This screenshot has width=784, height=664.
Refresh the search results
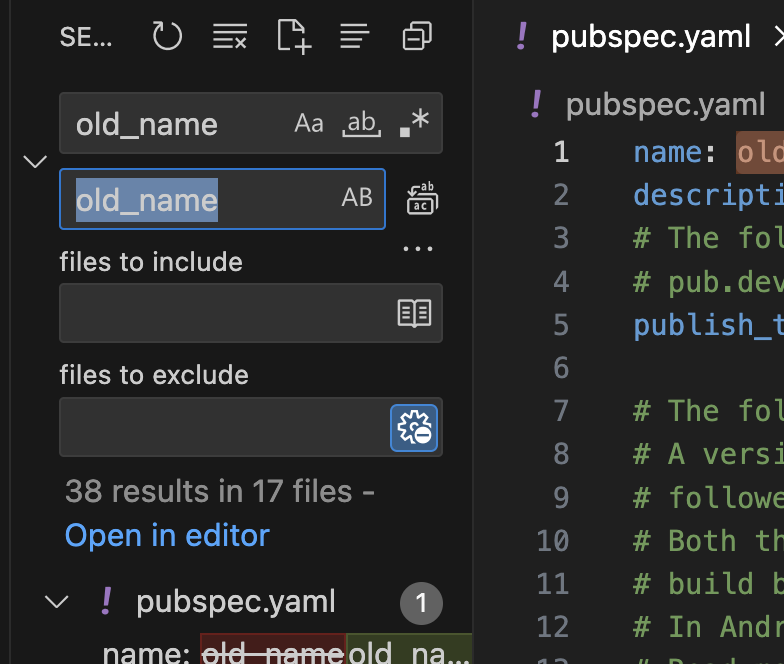click(x=167, y=37)
